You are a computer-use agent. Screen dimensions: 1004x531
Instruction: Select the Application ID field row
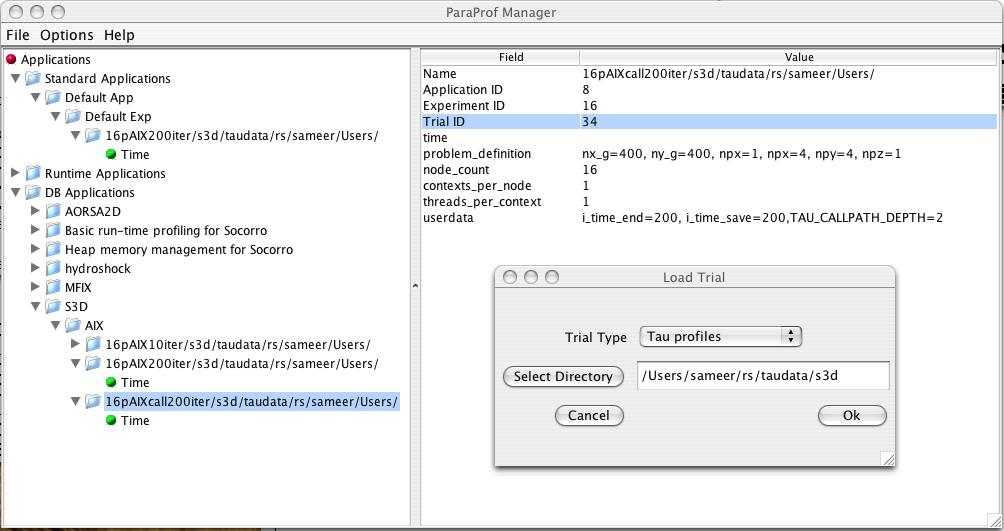[x=709, y=90]
